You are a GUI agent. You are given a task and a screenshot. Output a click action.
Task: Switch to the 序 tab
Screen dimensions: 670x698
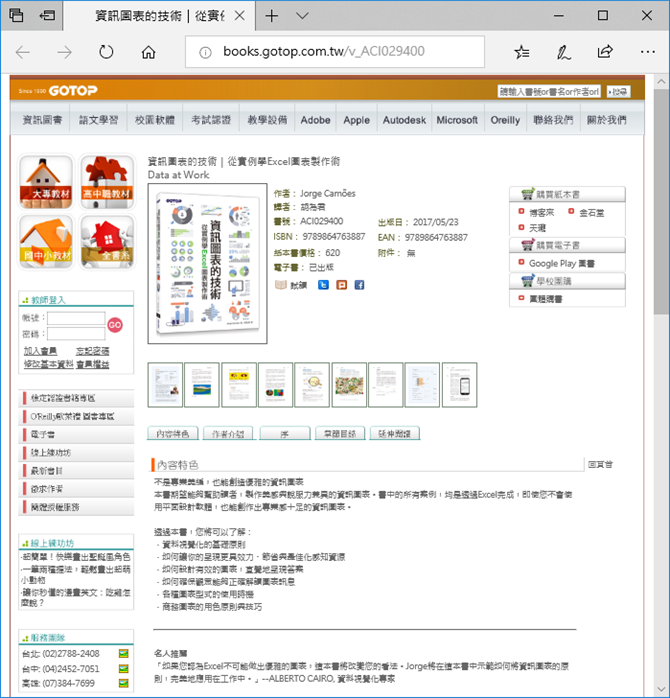point(285,434)
